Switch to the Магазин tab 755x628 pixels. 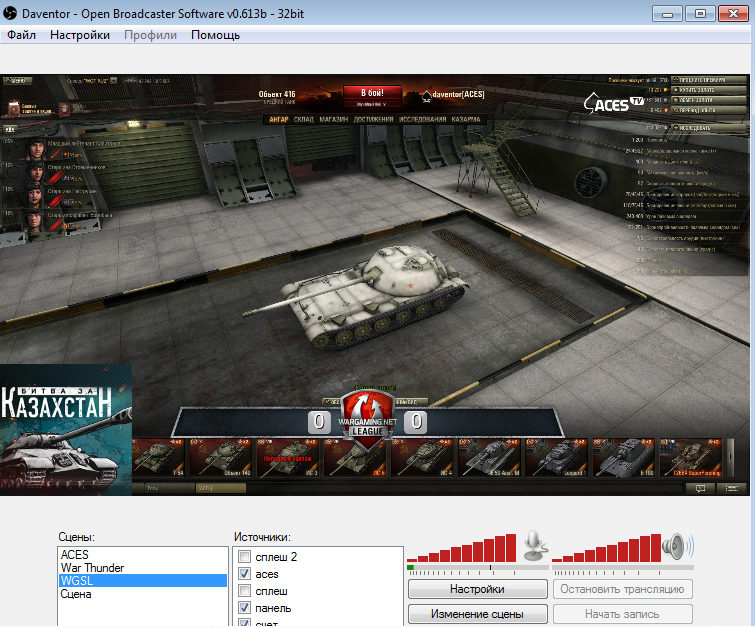point(333,119)
